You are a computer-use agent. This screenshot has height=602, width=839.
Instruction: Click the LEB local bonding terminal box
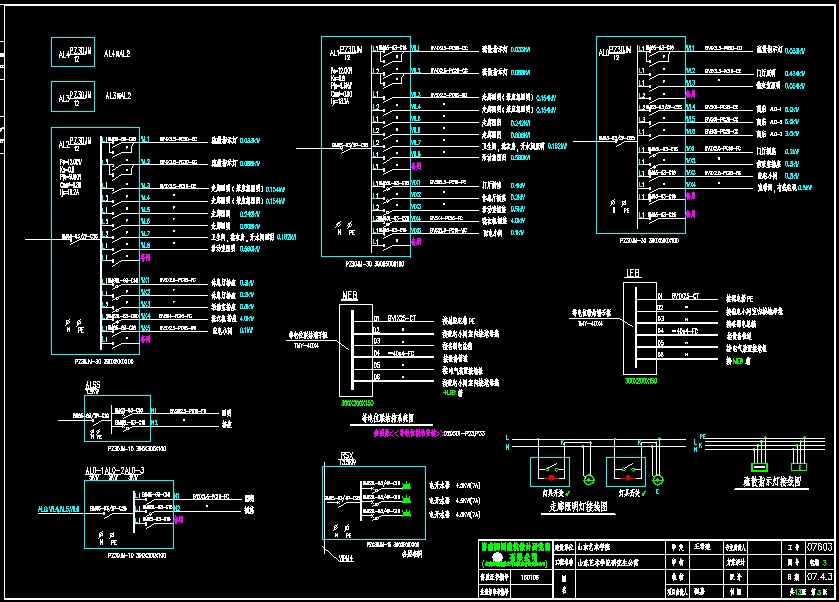[640, 328]
